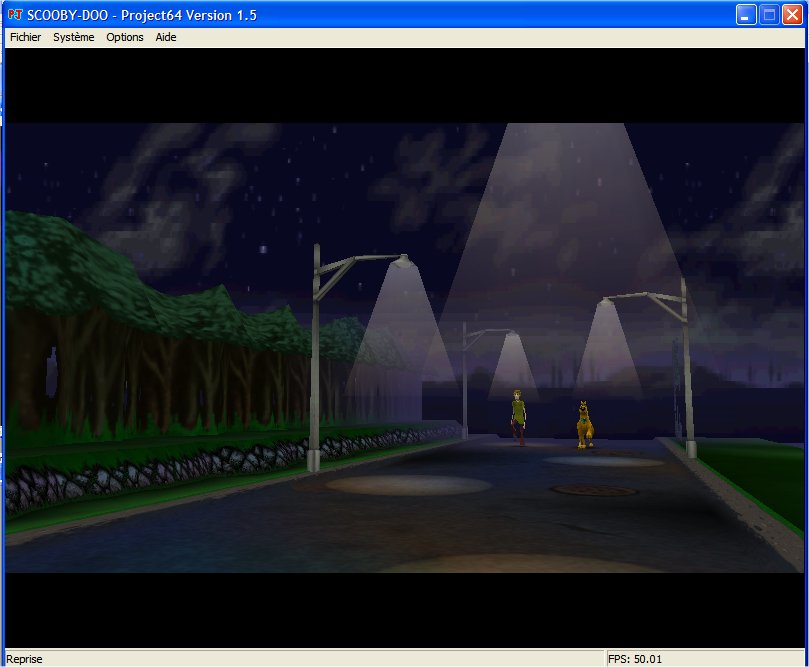Open the Fichier menu

25,37
